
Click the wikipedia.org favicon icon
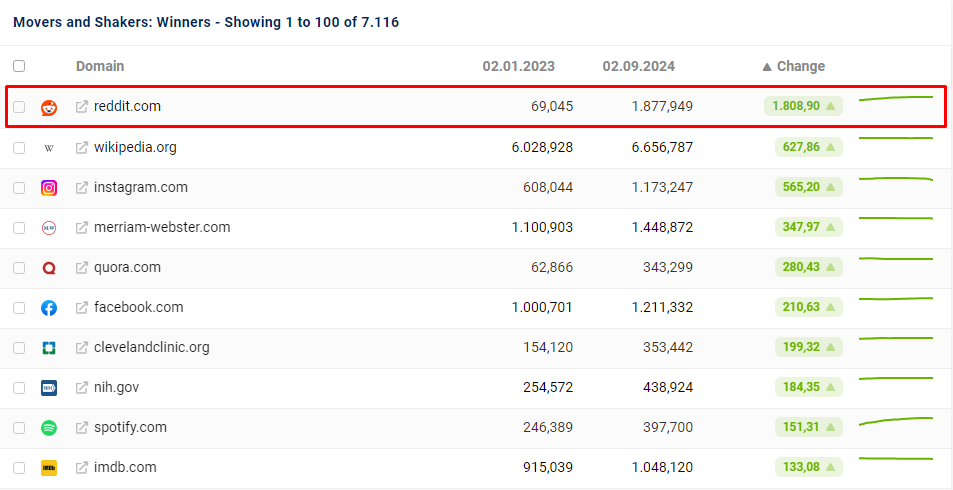coord(49,148)
